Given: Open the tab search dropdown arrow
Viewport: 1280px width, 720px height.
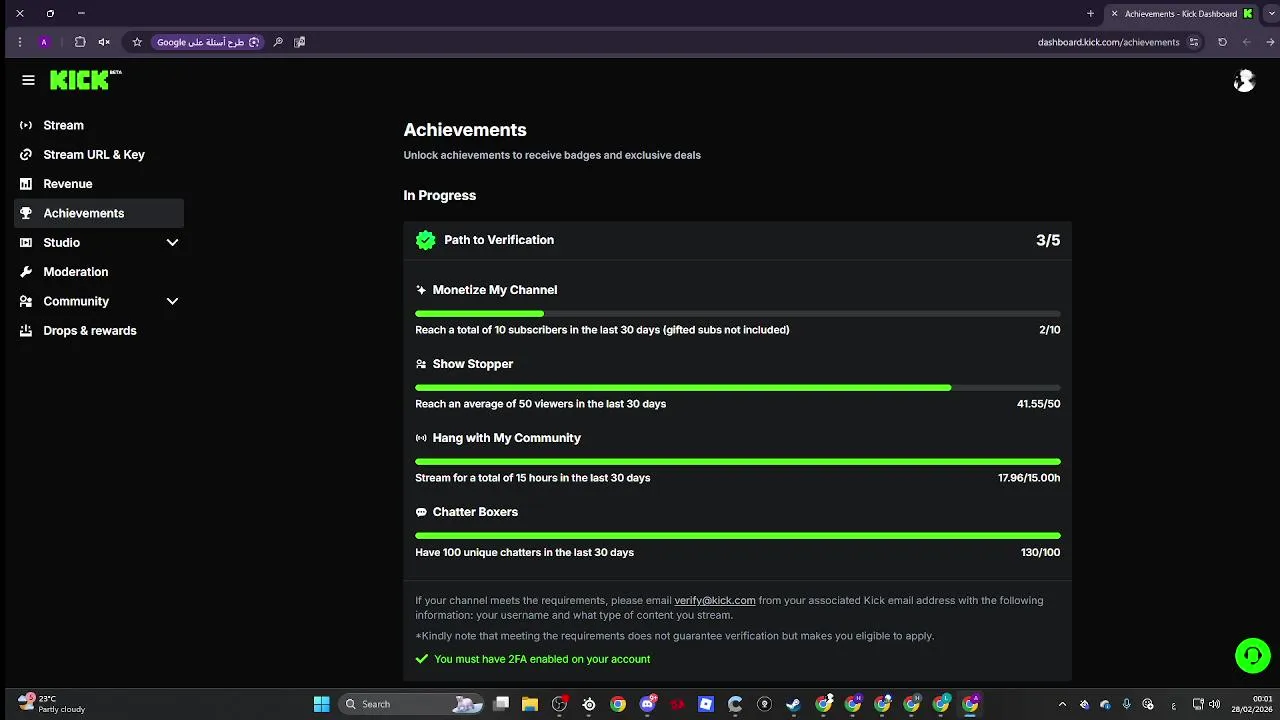Looking at the screenshot, I should pyautogui.click(x=1270, y=14).
